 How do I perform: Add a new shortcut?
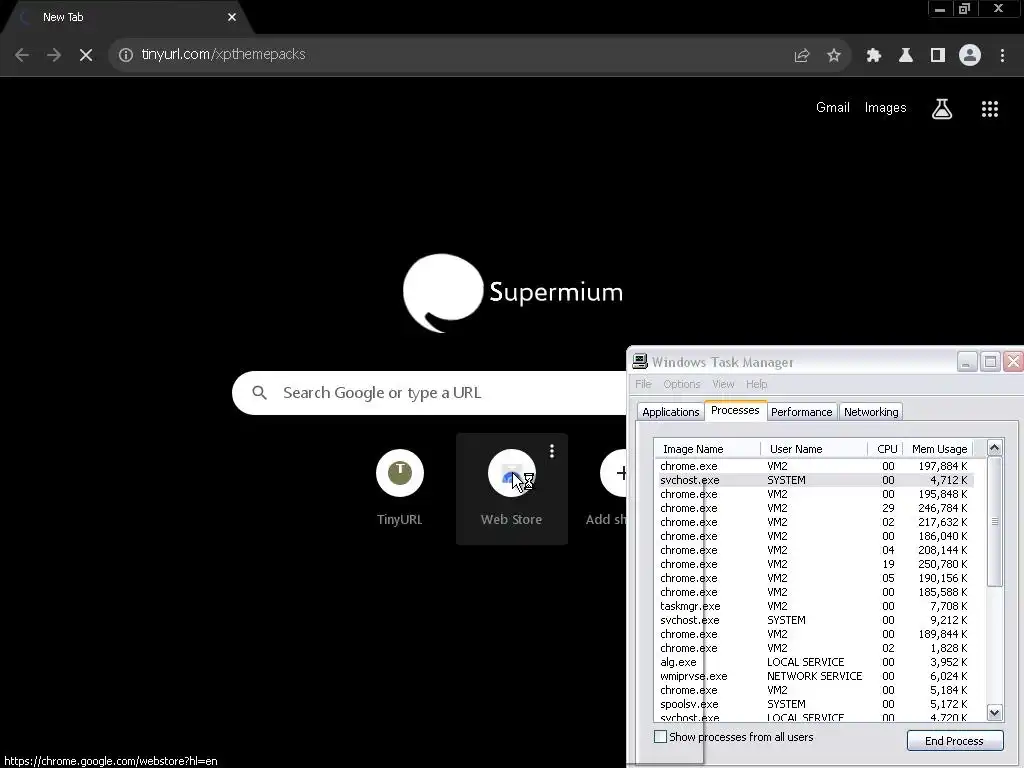(x=607, y=488)
